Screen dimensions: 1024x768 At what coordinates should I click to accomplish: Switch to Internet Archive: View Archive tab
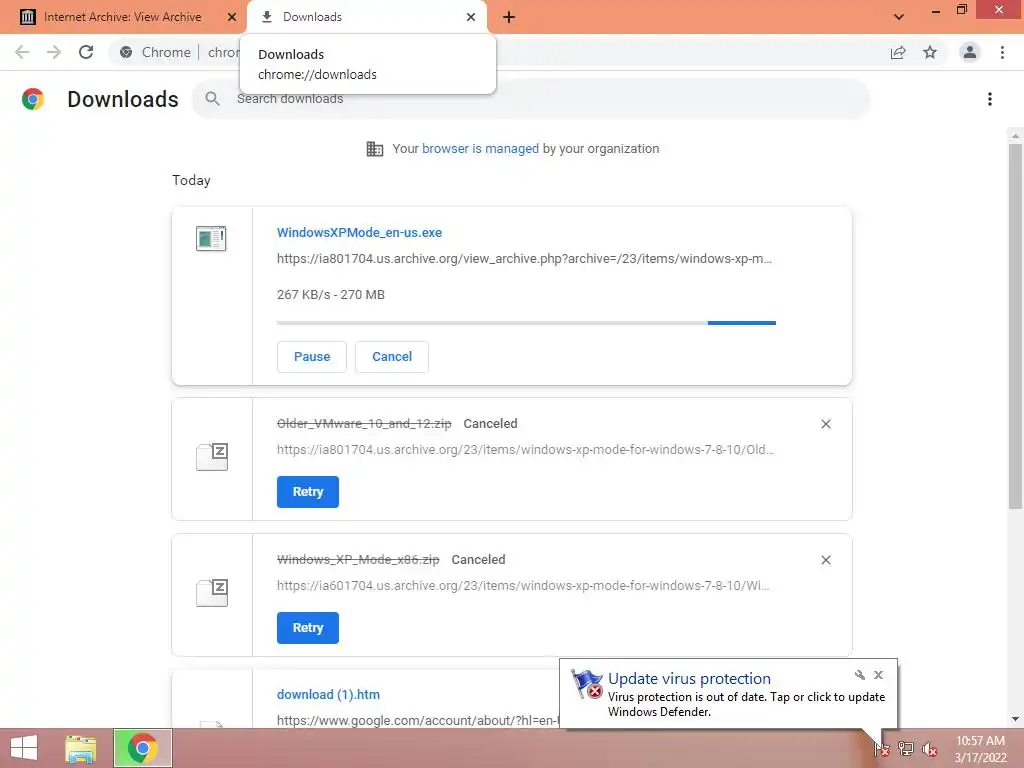tap(123, 17)
